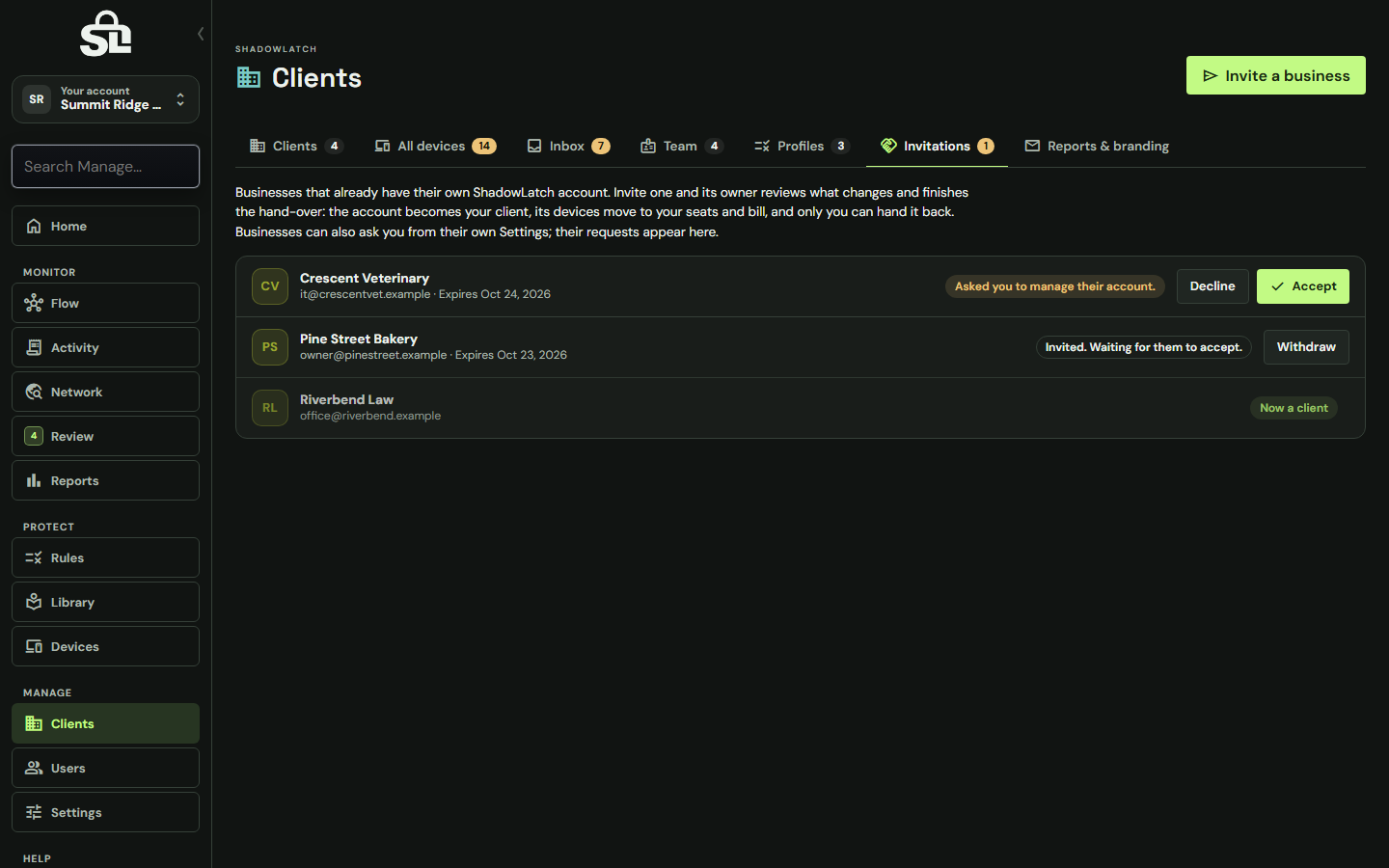Select Clients in the Manage section
Image resolution: width=1389 pixels, height=868 pixels.
[x=105, y=723]
